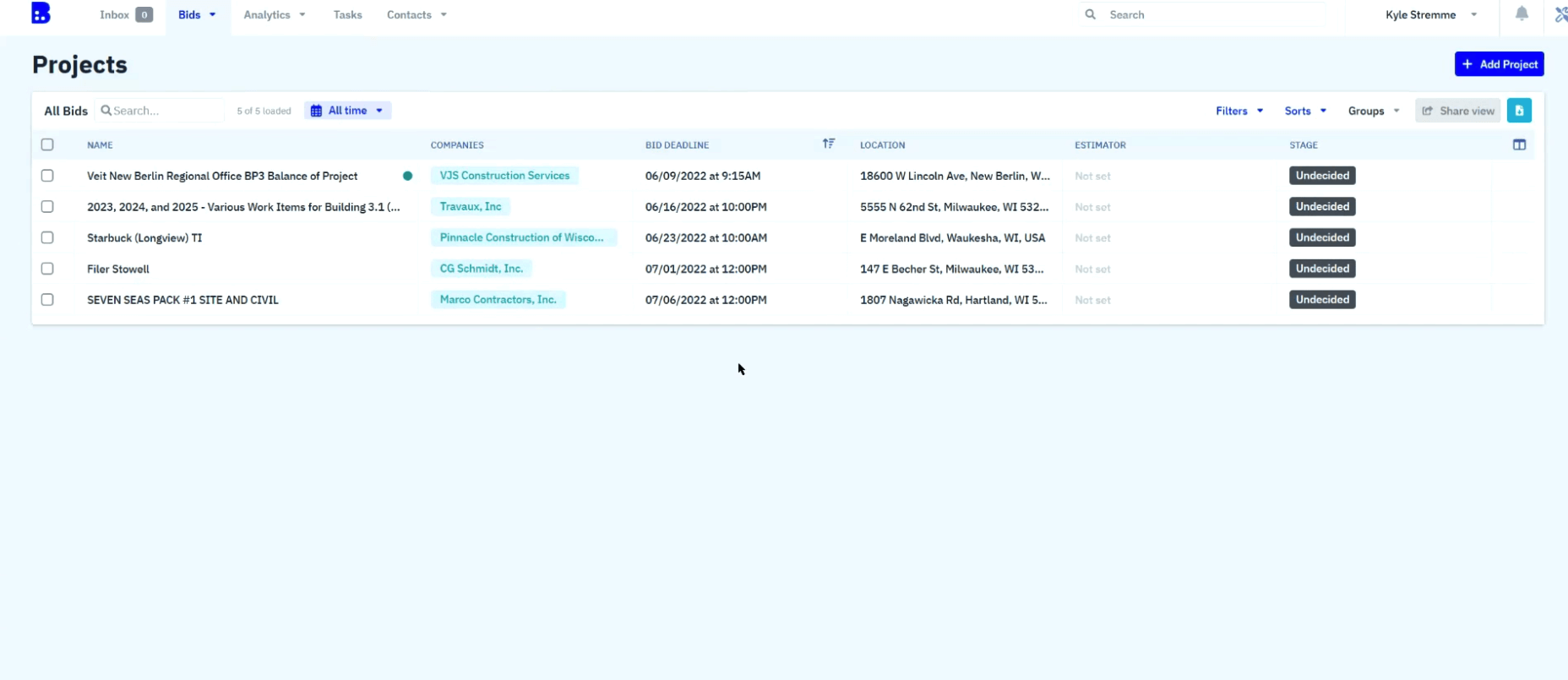Check the 2023, 2024, and 2025 Various Work row

47,206
